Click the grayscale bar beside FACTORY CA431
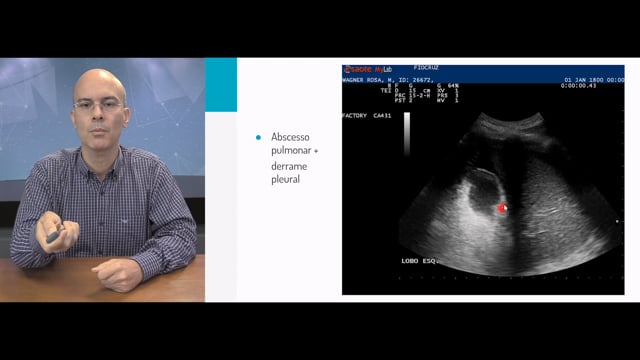This screenshot has height=360, width=640. 407,134
